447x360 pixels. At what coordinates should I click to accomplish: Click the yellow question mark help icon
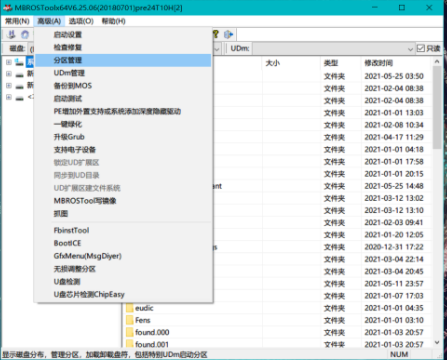[216, 34]
